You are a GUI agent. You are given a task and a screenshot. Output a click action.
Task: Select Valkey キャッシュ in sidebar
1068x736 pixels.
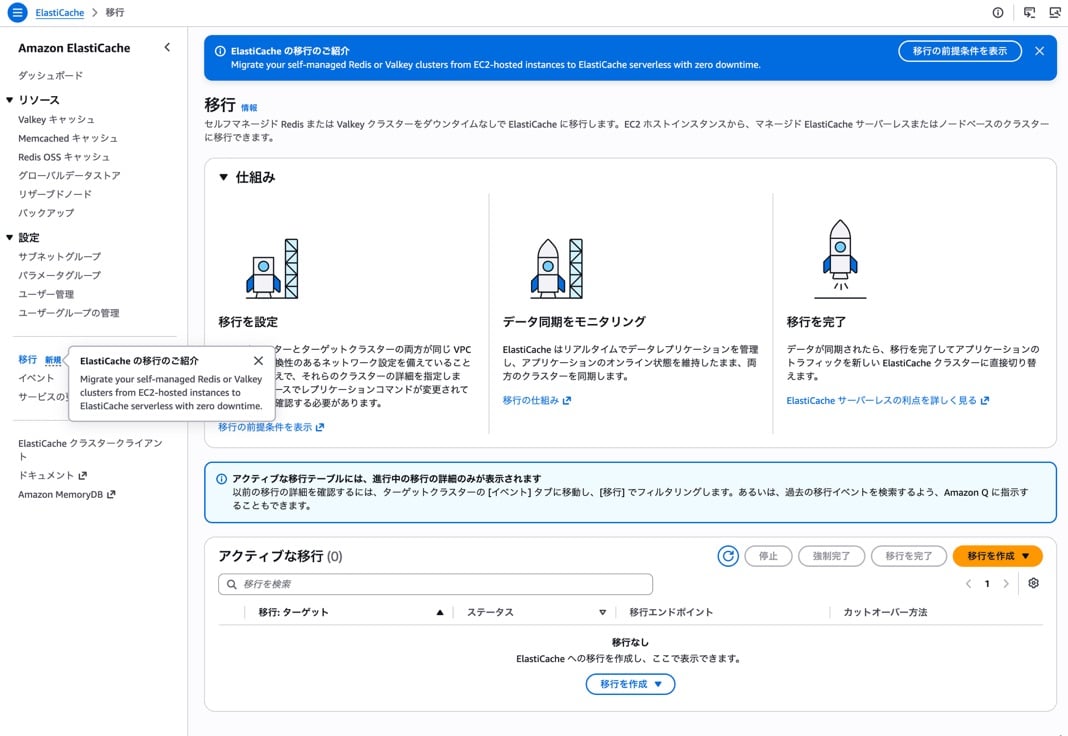(57, 120)
